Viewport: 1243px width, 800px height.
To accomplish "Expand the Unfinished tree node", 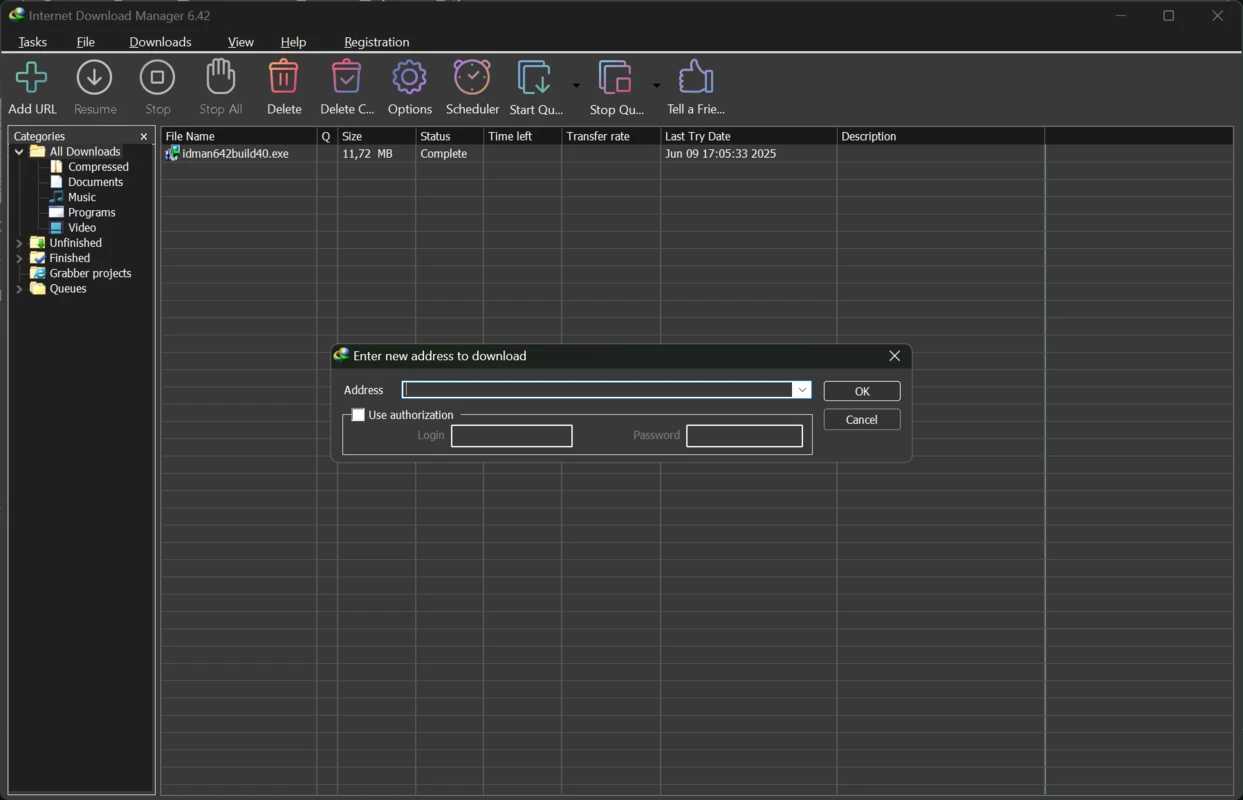I will coord(19,243).
